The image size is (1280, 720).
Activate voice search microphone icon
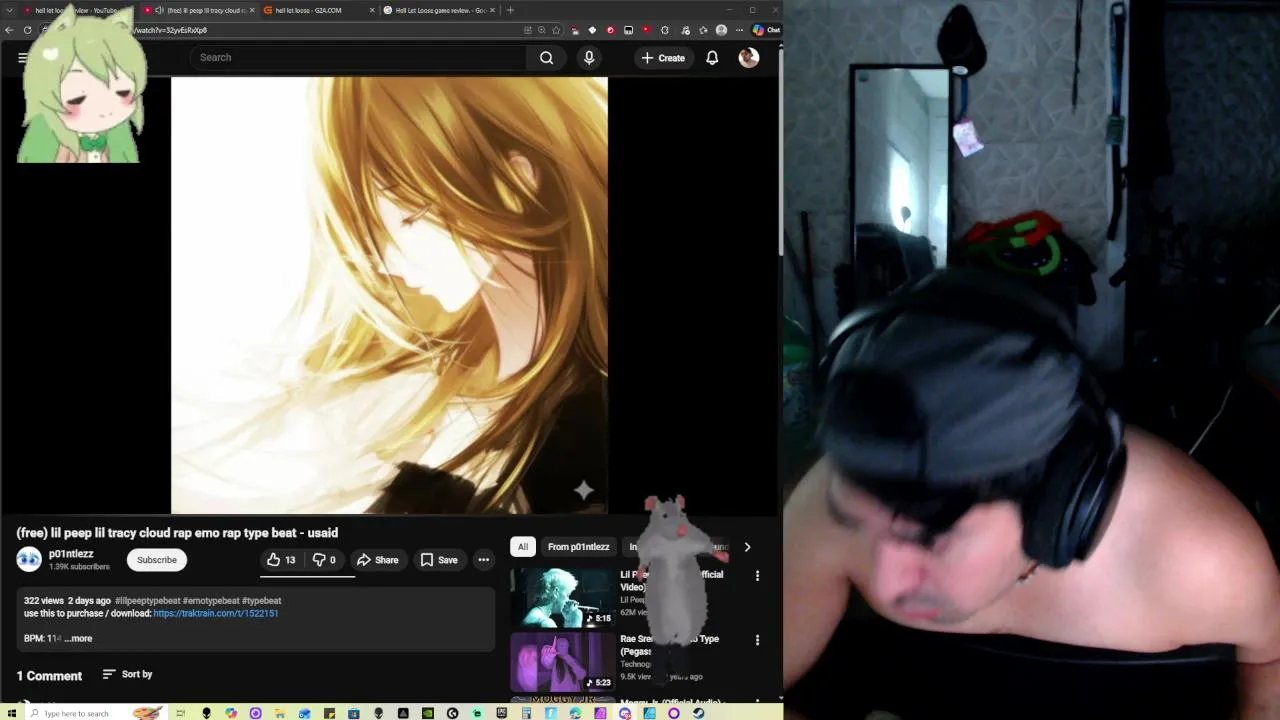click(589, 57)
